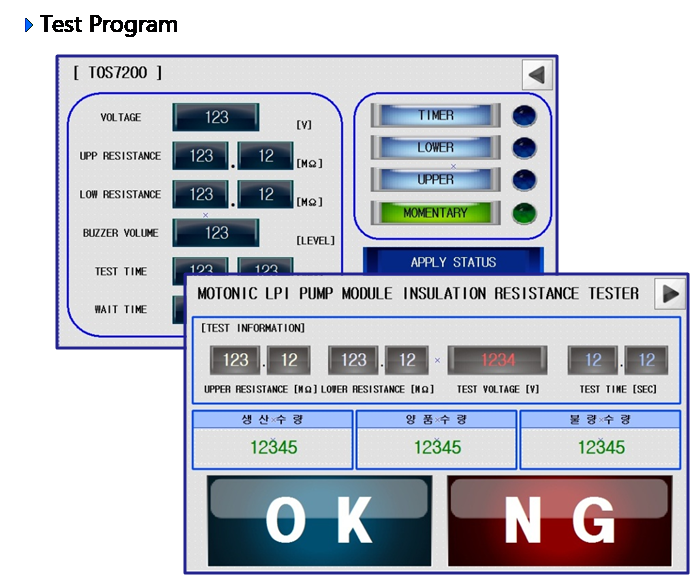Toggle the green MOMENTARY button
The image size is (690, 575).
(436, 213)
